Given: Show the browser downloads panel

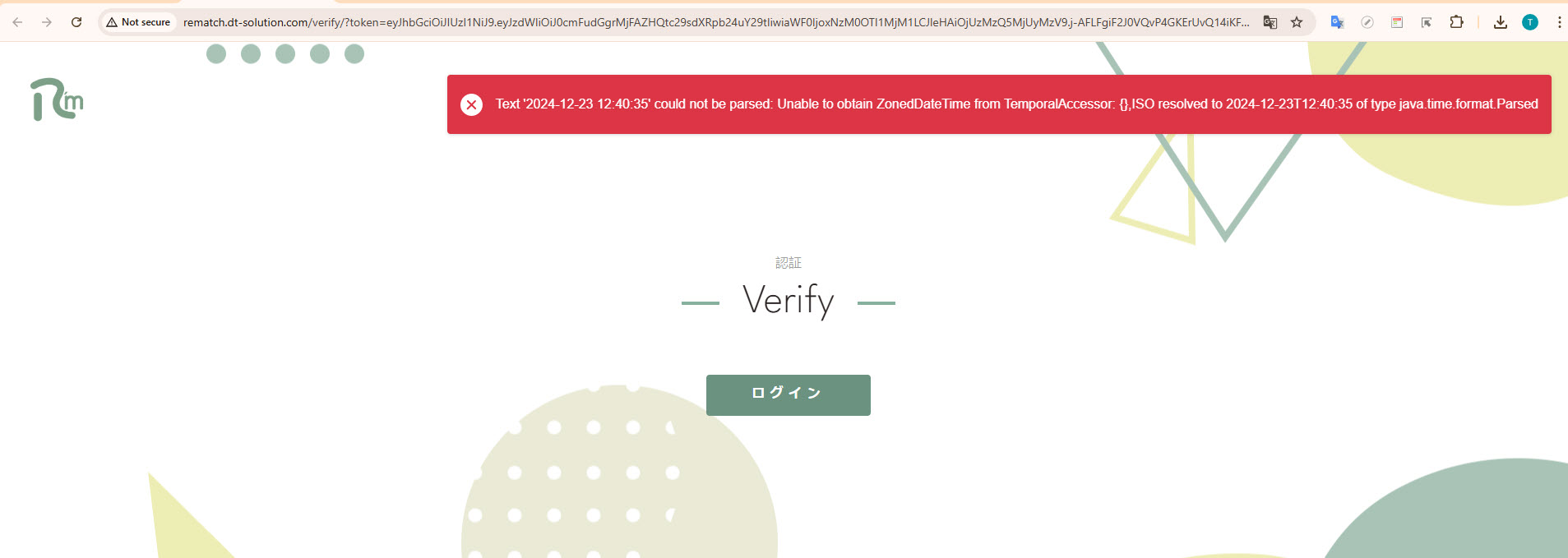Looking at the screenshot, I should tap(1500, 22).
